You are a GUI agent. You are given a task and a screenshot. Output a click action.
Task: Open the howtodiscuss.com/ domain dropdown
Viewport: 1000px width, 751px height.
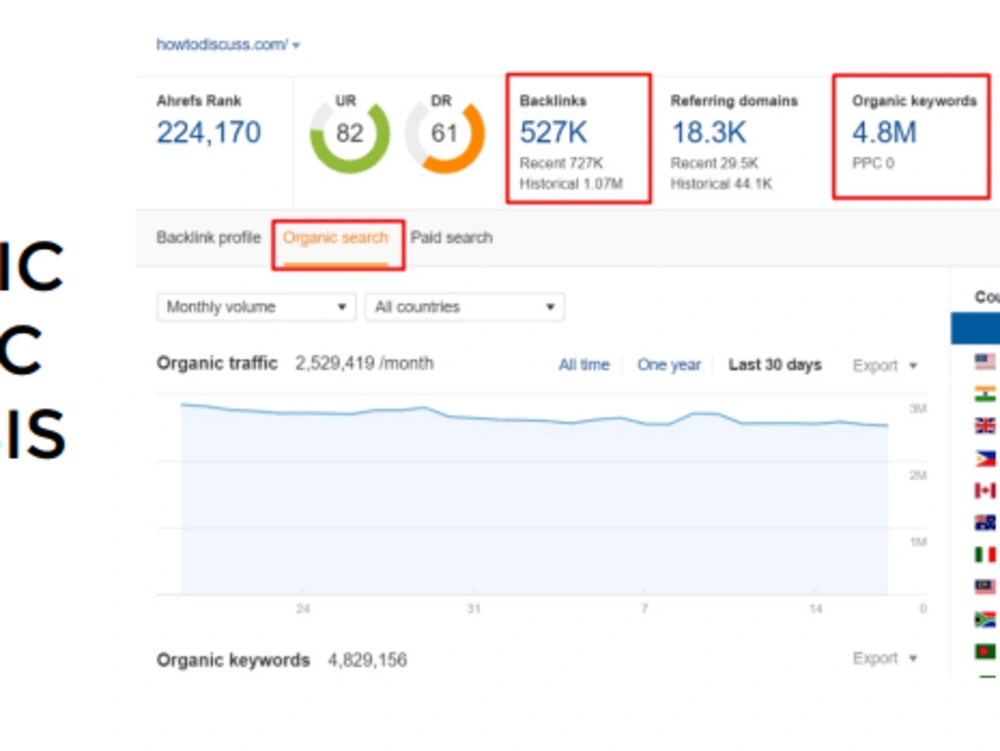(x=228, y=45)
